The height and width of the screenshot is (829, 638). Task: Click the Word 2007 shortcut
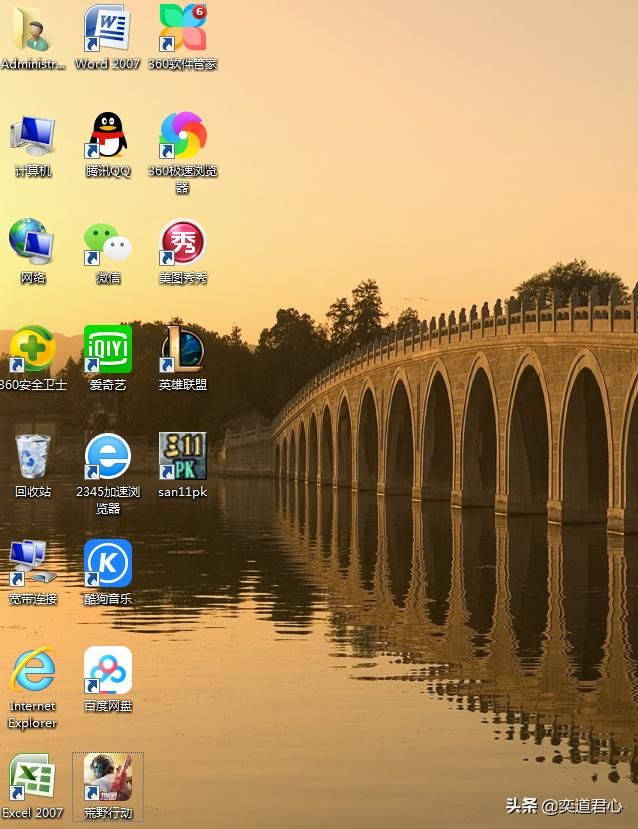coord(107,29)
